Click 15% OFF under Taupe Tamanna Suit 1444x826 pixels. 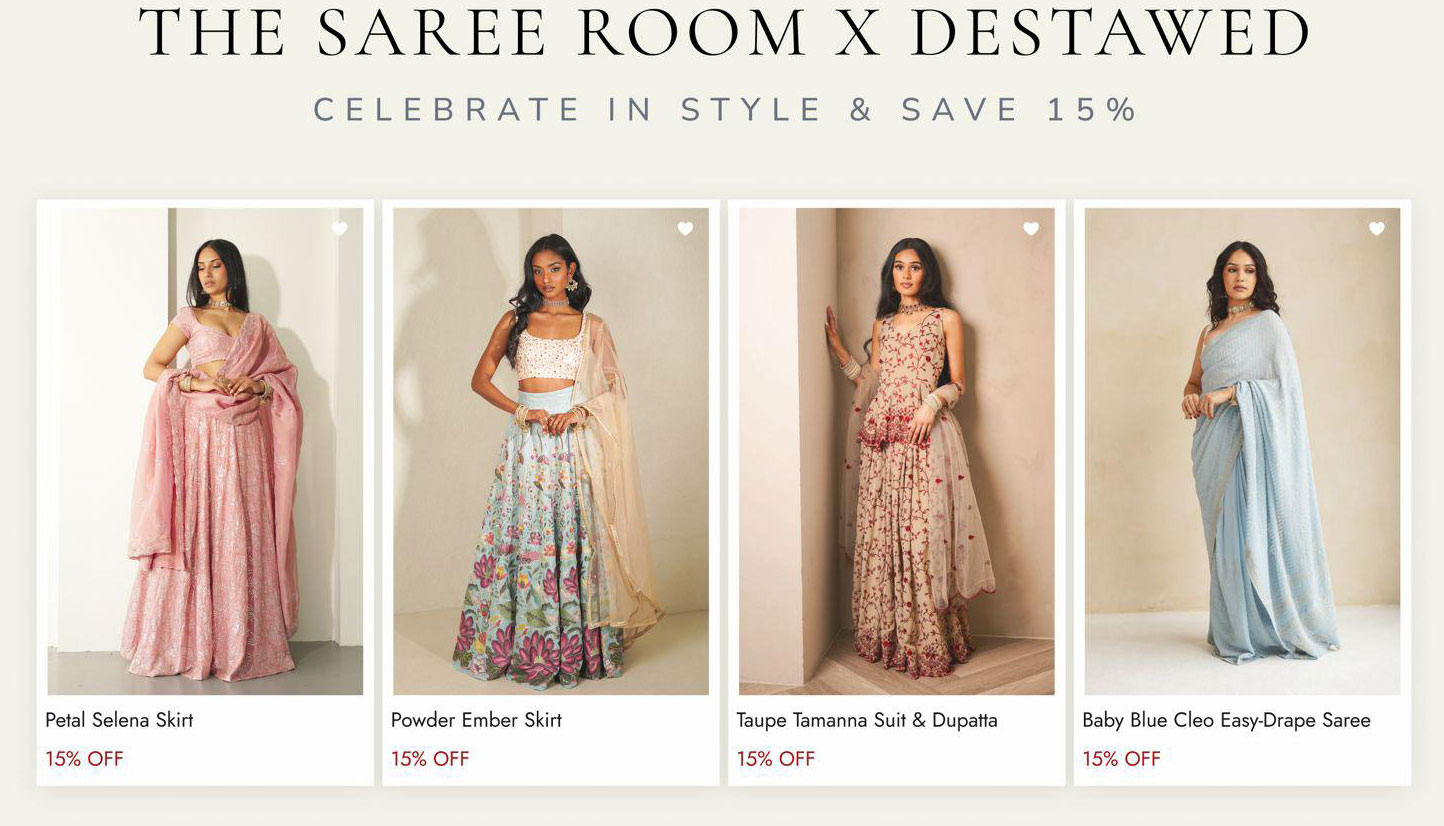click(776, 759)
